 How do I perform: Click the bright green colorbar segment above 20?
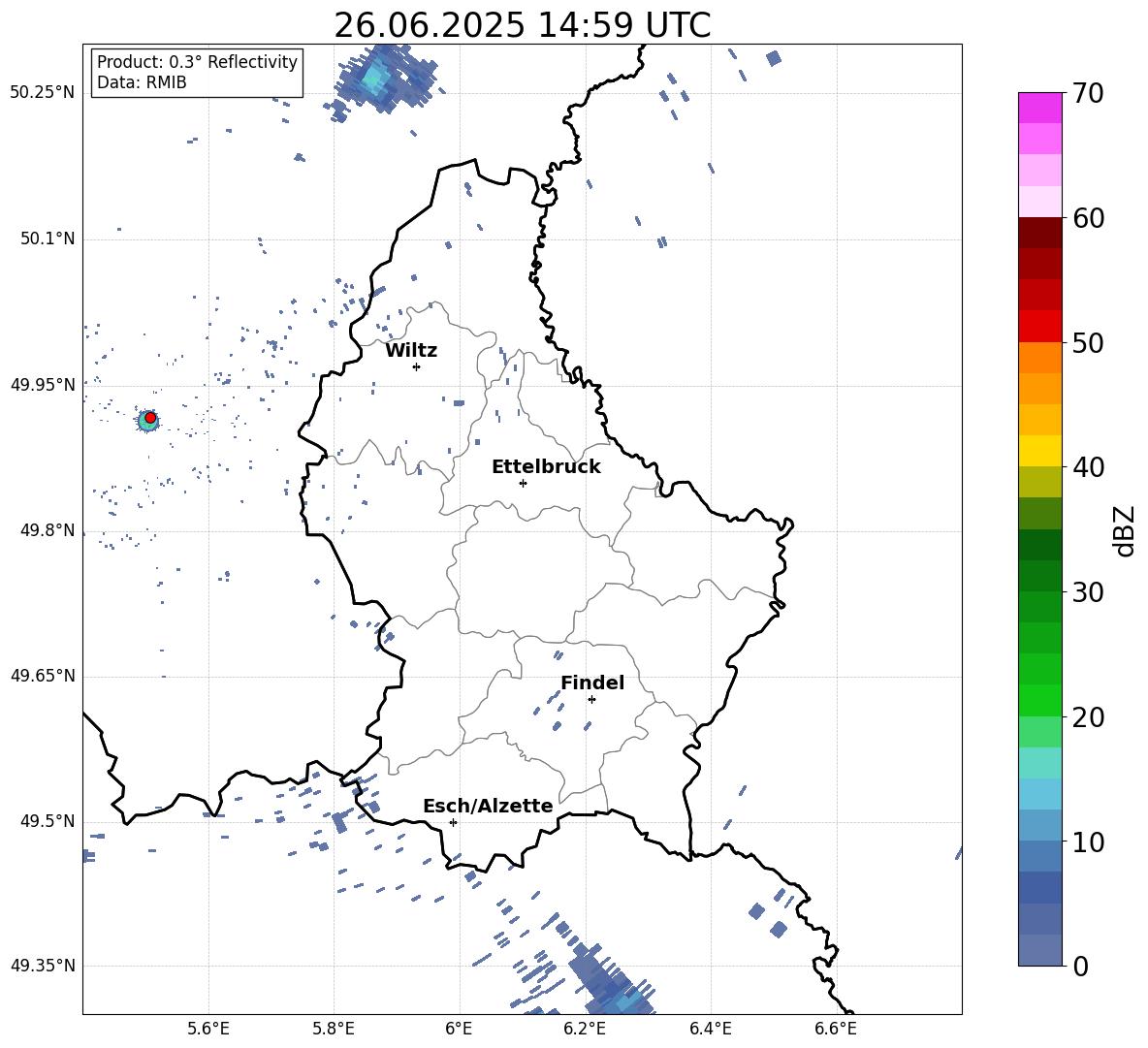1039,700
